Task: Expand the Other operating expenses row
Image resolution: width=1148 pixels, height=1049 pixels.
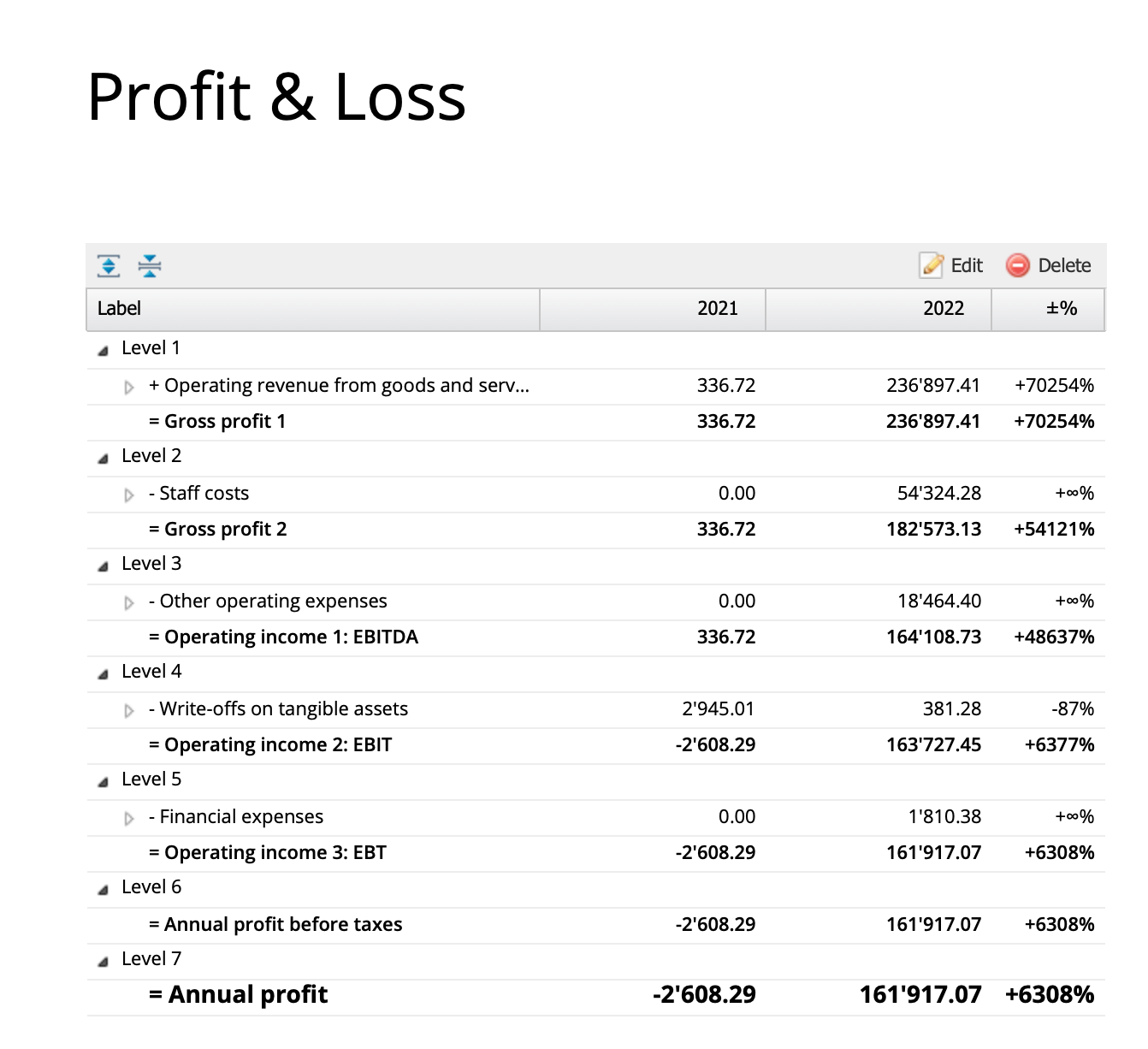Action: pos(128,602)
